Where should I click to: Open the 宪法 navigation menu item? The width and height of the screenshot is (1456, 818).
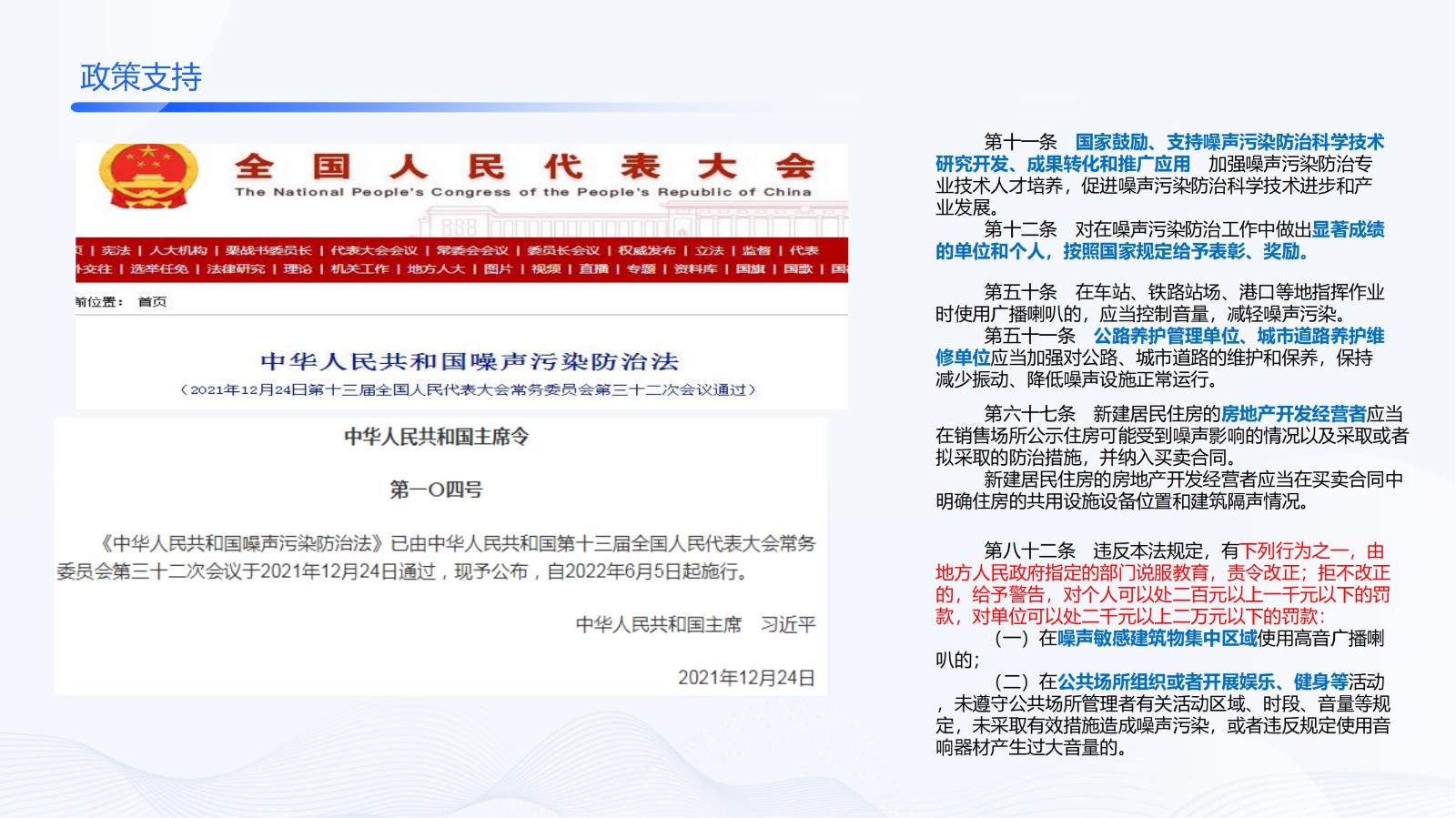coord(116,250)
